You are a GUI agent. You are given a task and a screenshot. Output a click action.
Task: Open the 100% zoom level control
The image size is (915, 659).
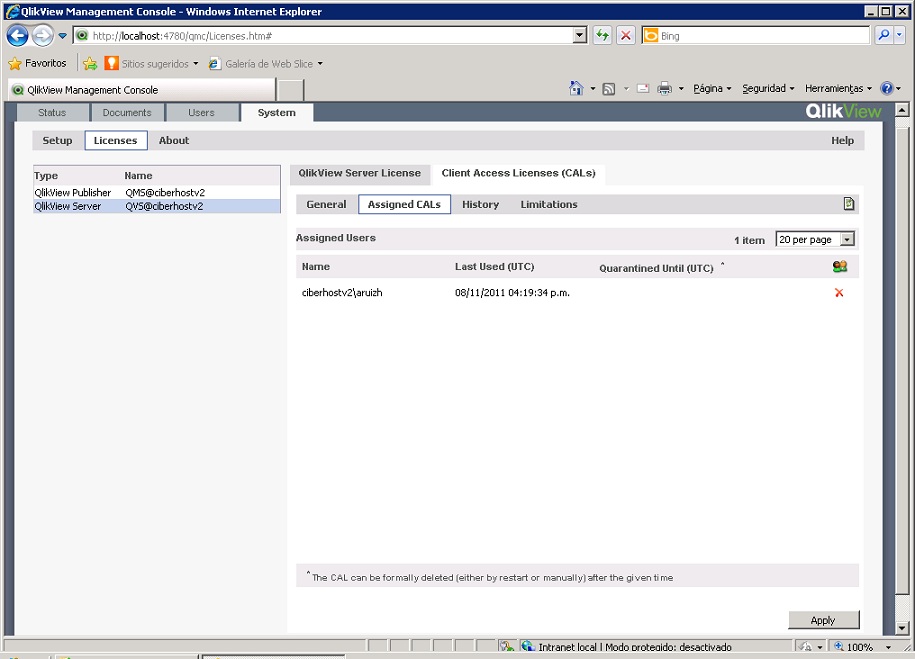tap(863, 647)
